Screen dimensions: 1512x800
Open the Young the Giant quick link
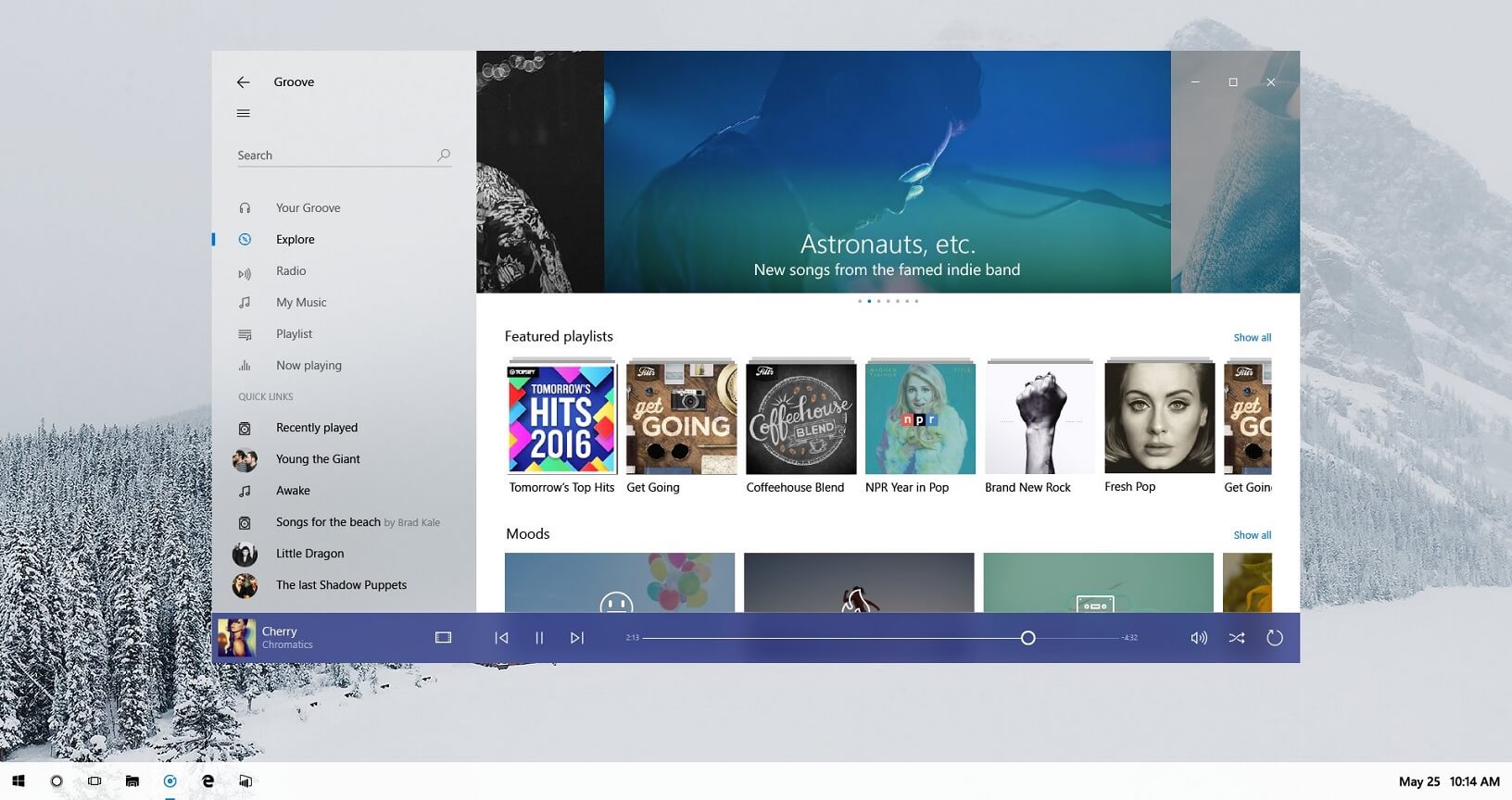pyautogui.click(x=318, y=459)
